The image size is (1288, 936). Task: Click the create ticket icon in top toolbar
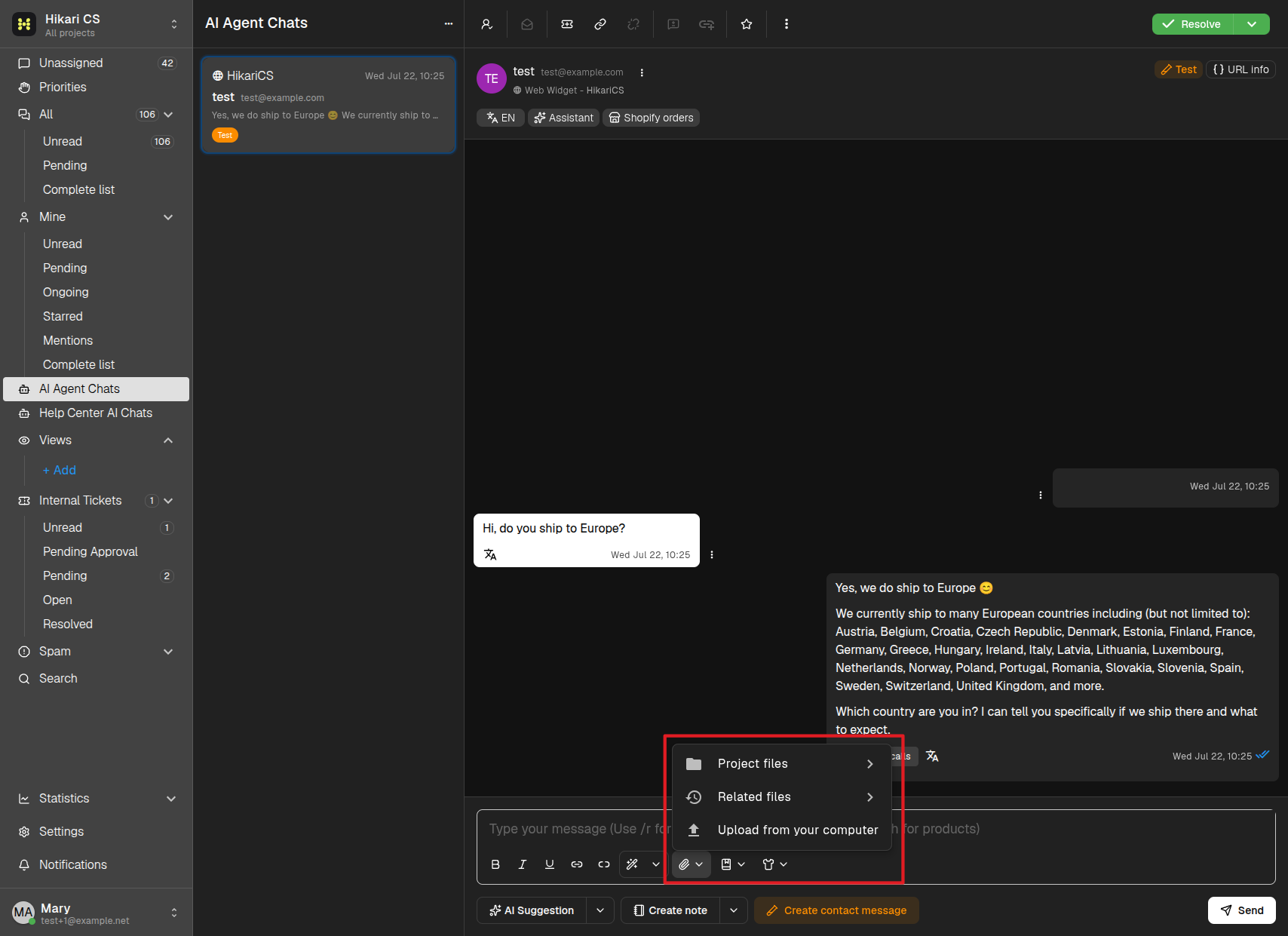point(567,24)
